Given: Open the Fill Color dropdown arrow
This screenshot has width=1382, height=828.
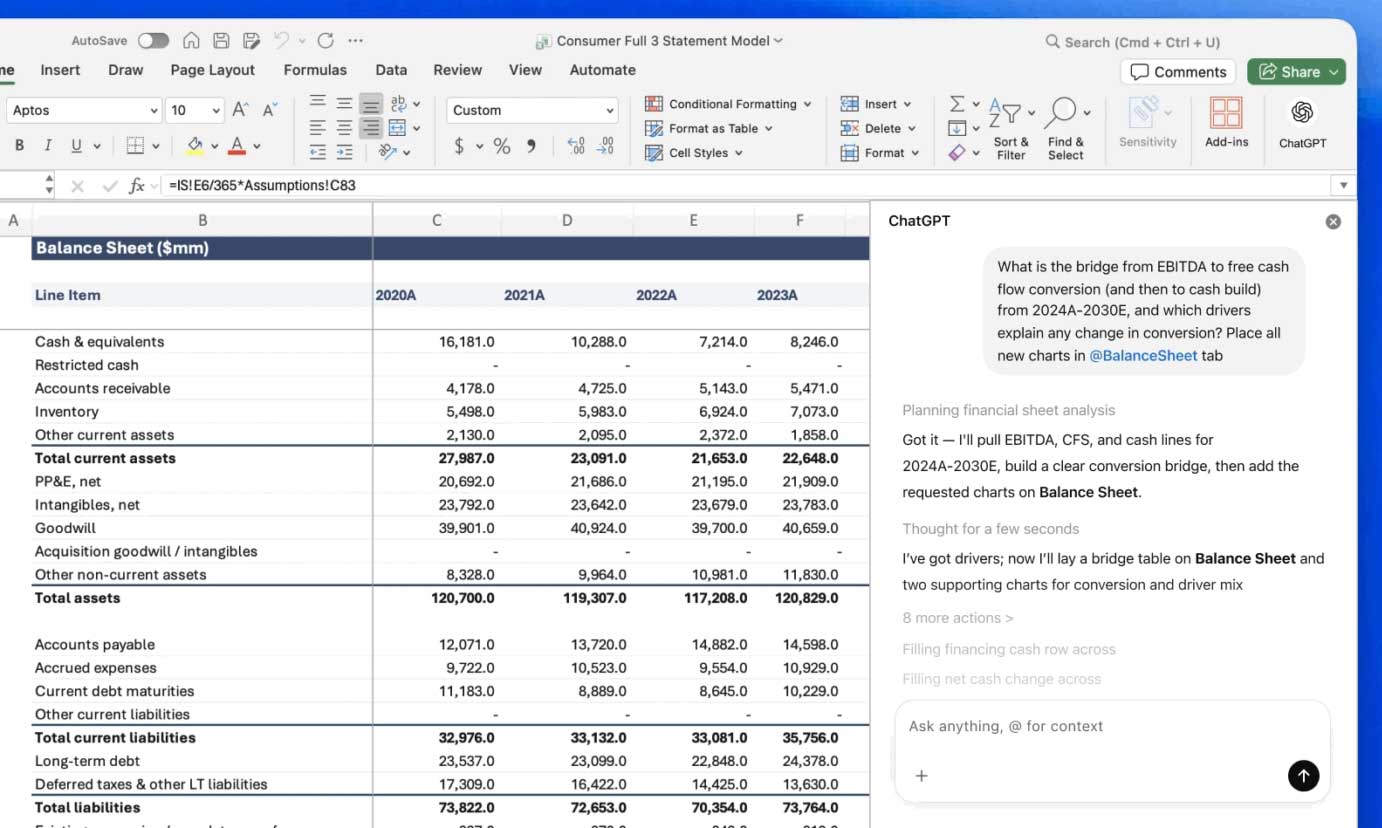Looking at the screenshot, I should click(214, 146).
